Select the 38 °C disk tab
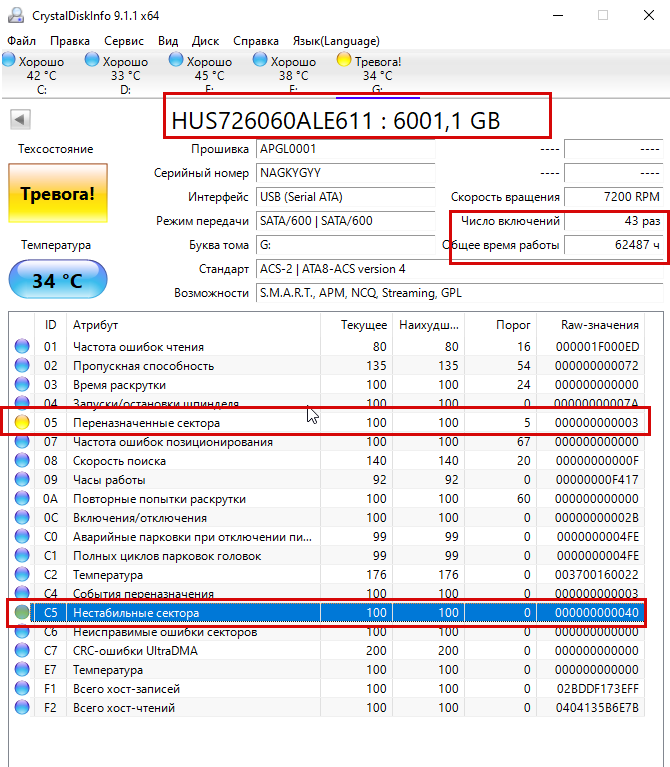The height and width of the screenshot is (767, 670). click(x=286, y=74)
